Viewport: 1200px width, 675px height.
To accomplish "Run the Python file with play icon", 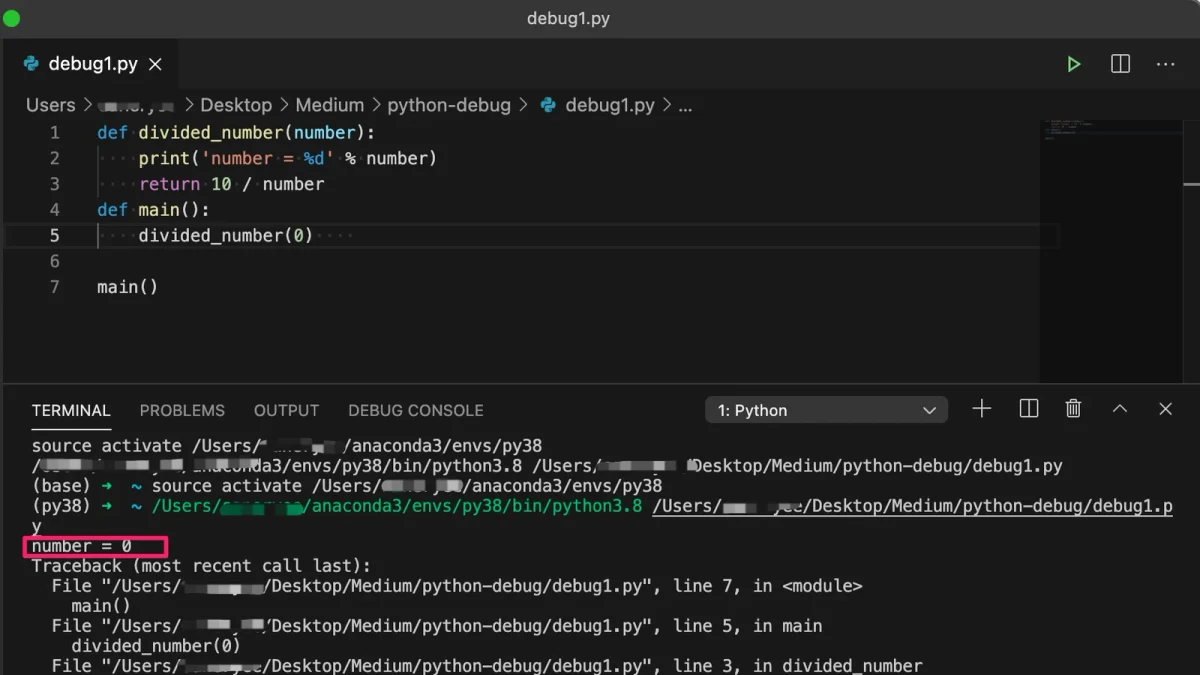I will click(x=1074, y=64).
